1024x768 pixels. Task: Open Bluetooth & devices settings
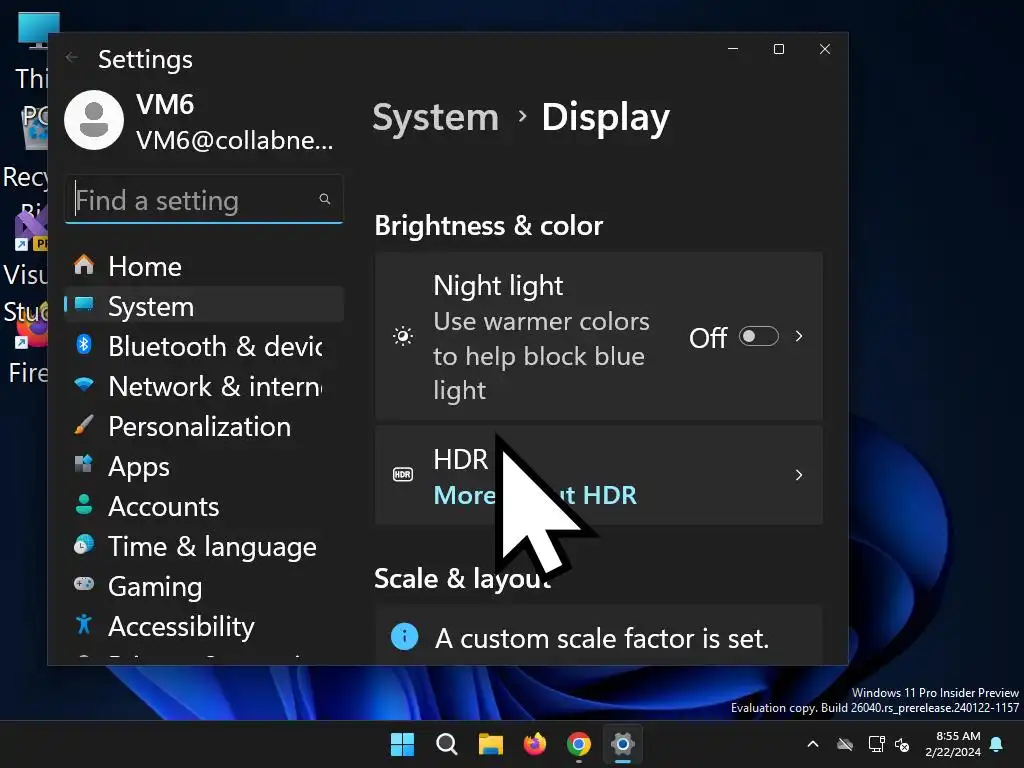pyautogui.click(x=204, y=346)
